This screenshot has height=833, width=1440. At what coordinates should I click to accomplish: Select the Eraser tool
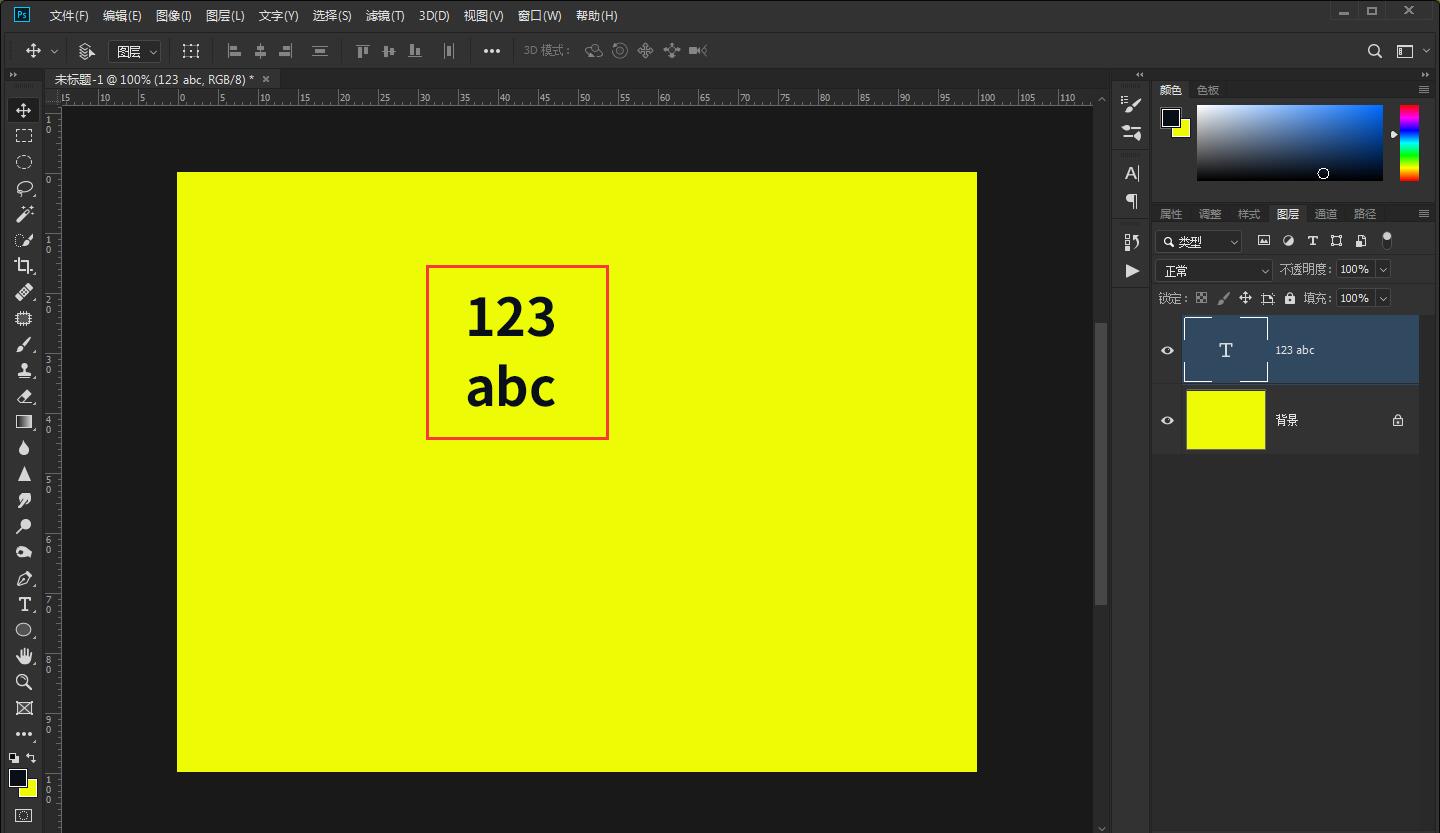(24, 396)
